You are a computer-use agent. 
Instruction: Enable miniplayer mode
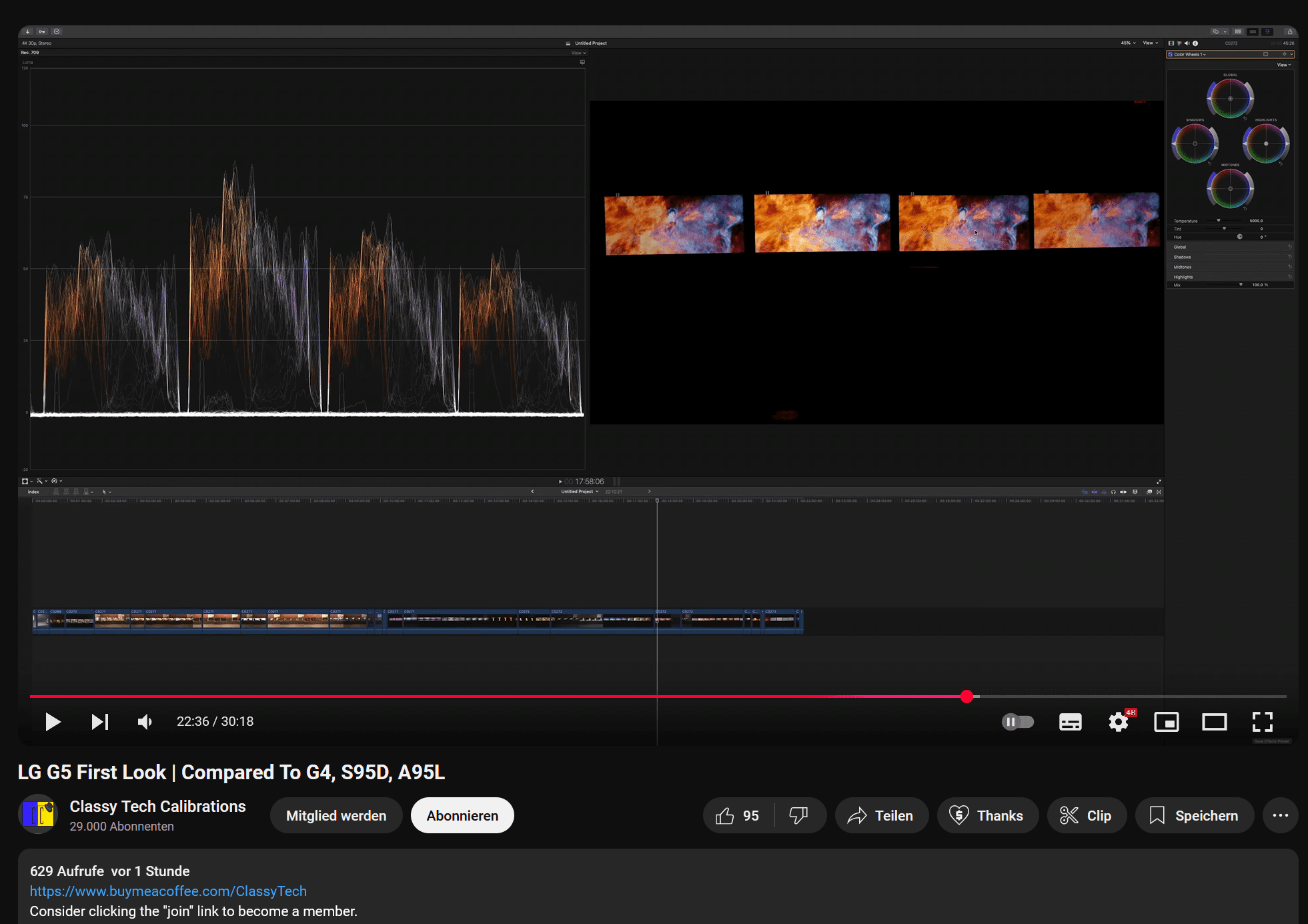pyautogui.click(x=1167, y=722)
